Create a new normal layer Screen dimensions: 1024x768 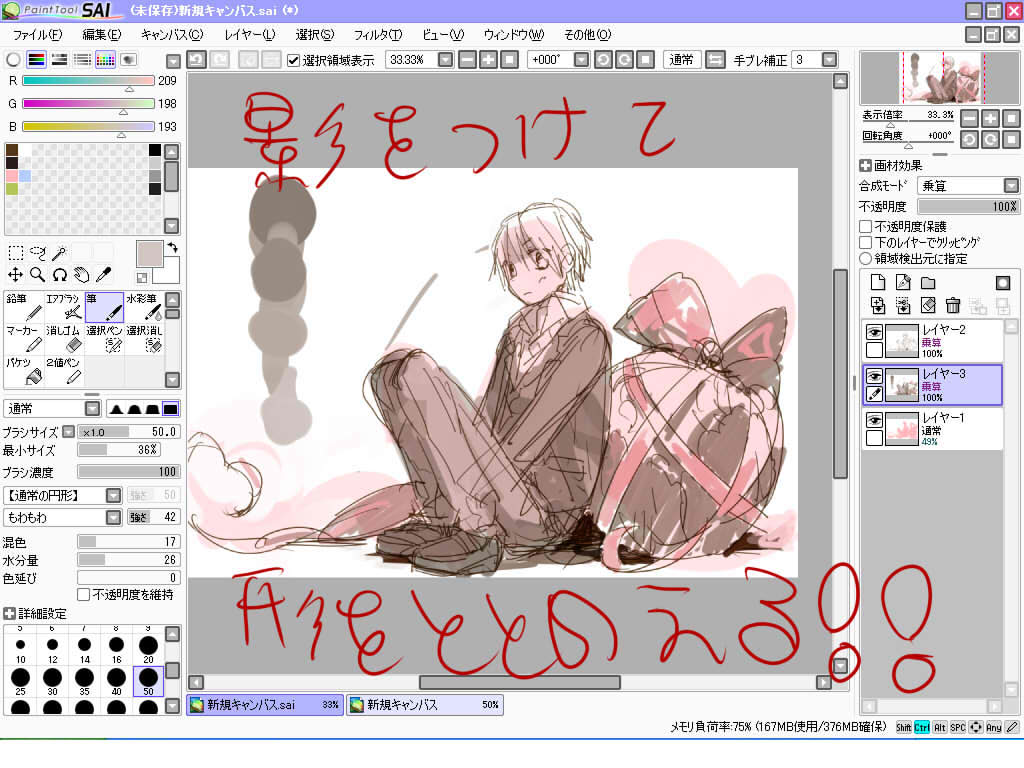pos(878,283)
